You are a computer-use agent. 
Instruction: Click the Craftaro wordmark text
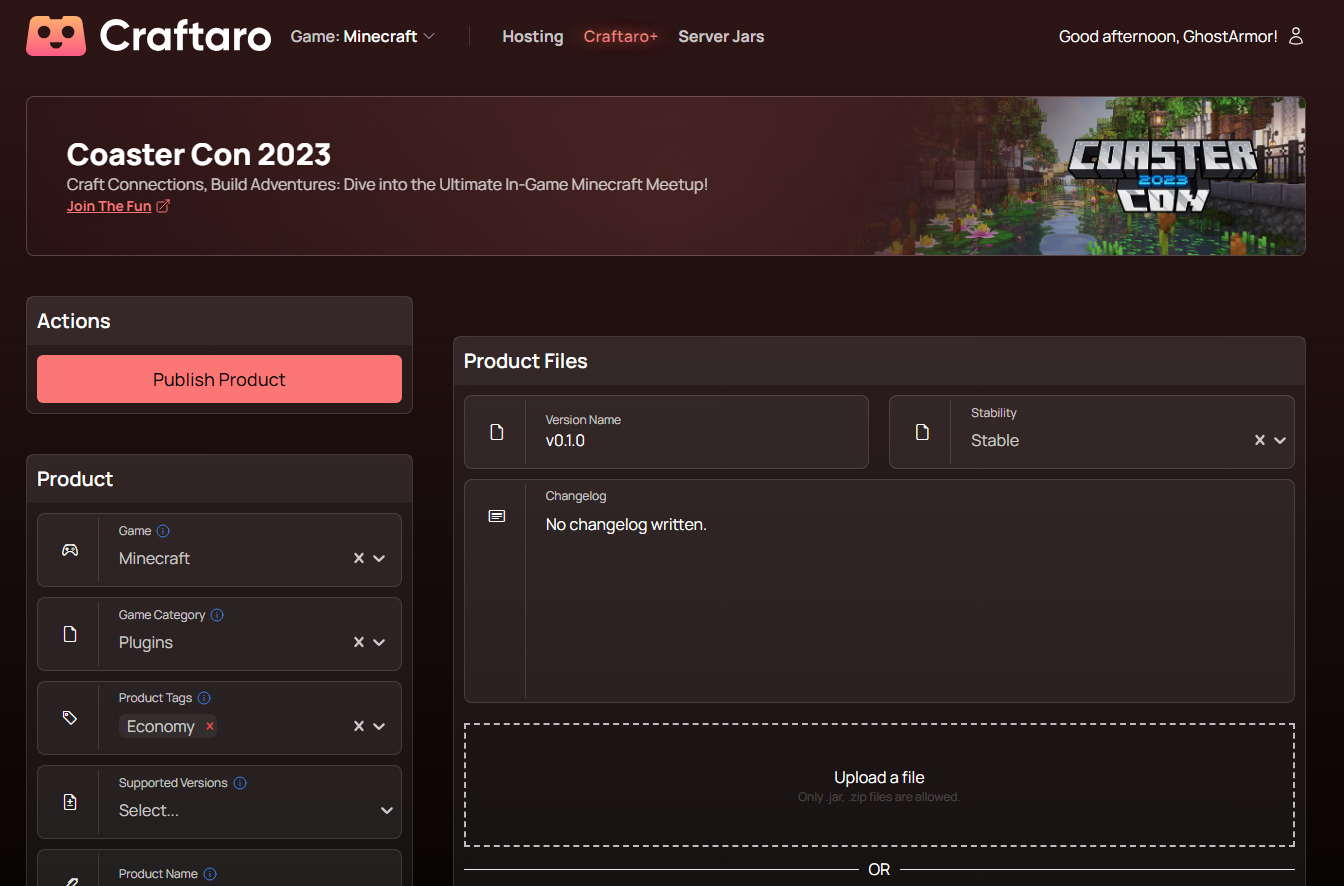click(x=186, y=37)
